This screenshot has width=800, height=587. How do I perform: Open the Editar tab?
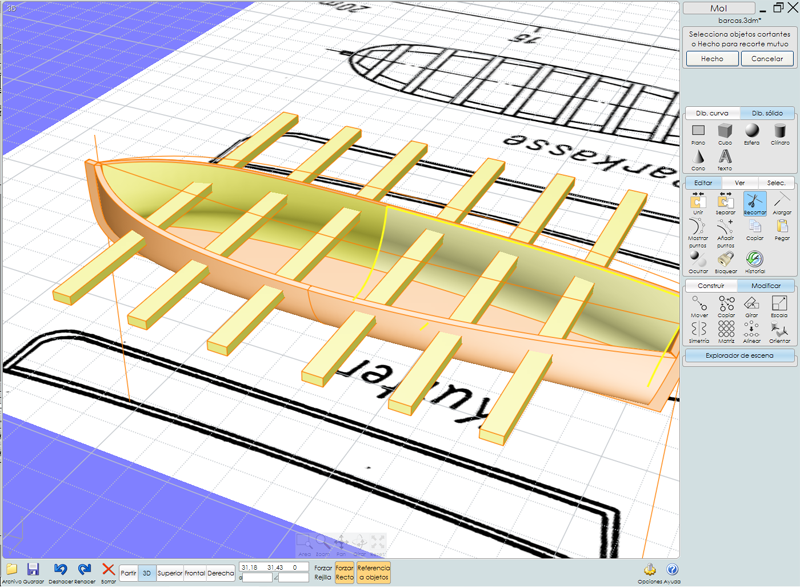[x=703, y=183]
